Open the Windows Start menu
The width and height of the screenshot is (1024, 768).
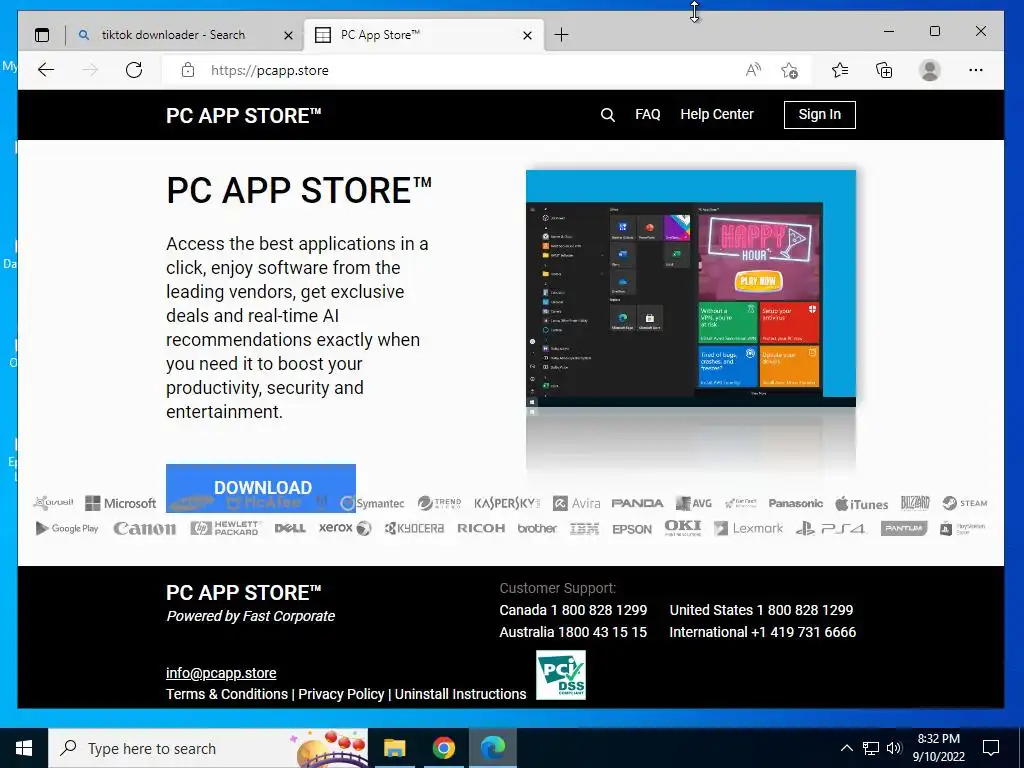pos(24,748)
